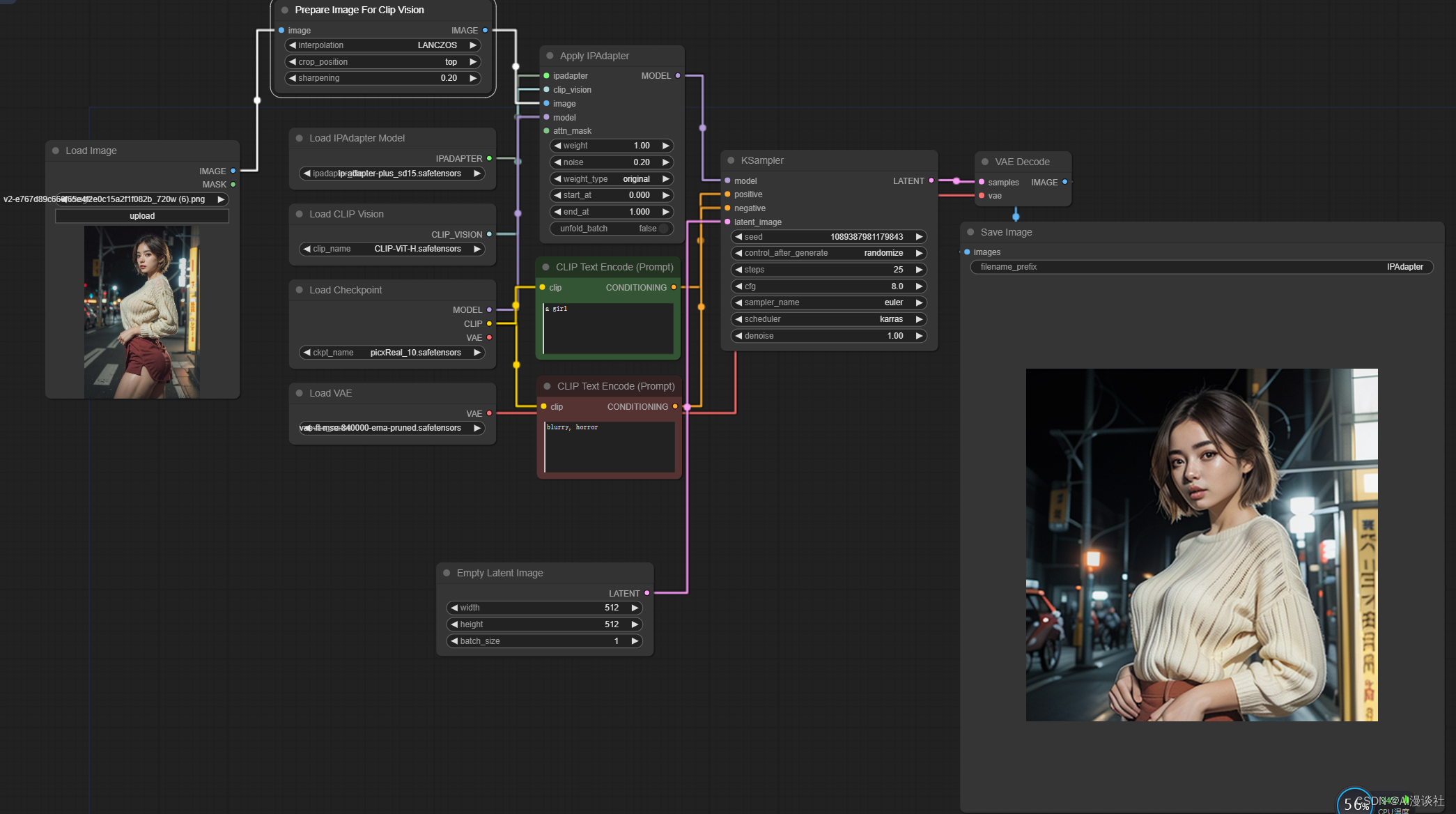The height and width of the screenshot is (814, 1456).
Task: Click the KSampler LATENT output socket
Action: pyautogui.click(x=931, y=181)
